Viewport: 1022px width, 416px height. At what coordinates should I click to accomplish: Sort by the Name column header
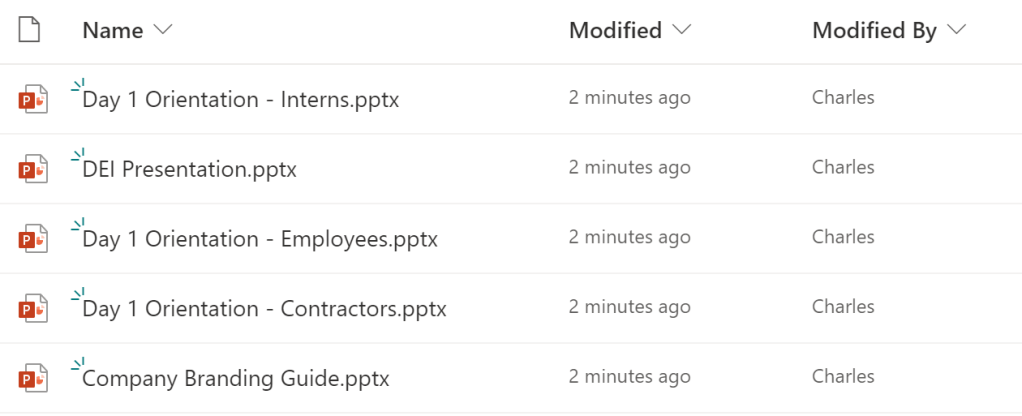[x=113, y=31]
